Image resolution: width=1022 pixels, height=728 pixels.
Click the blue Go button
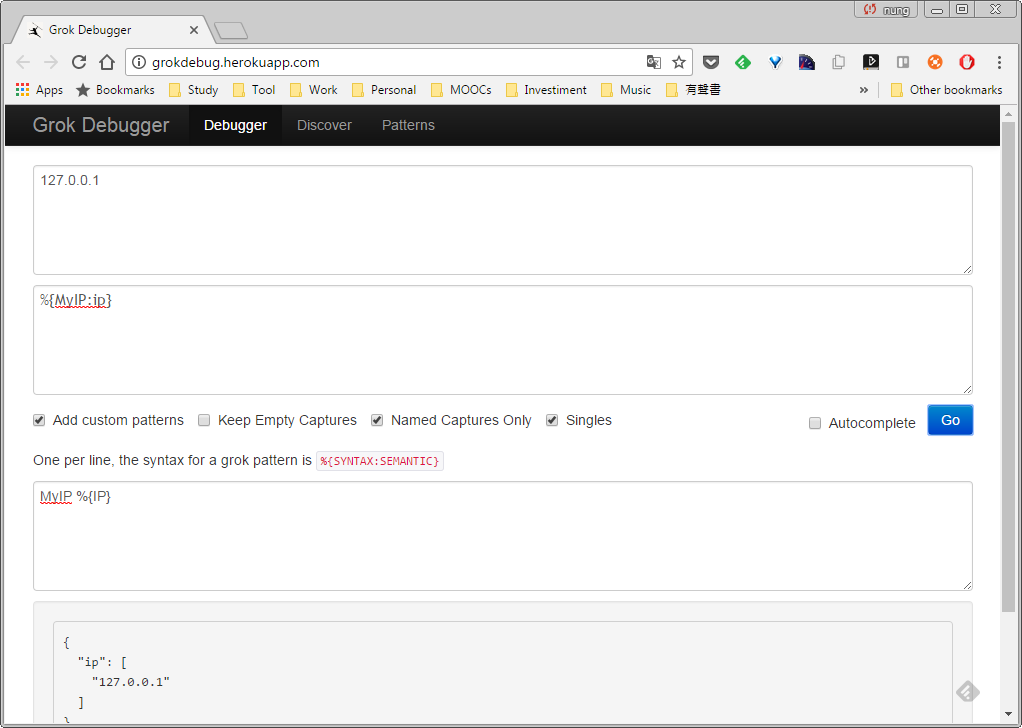pyautogui.click(x=950, y=420)
